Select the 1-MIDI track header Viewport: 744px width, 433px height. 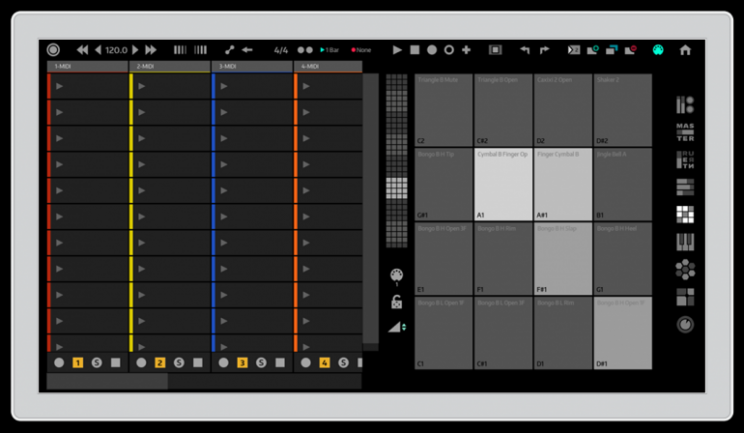[87, 66]
